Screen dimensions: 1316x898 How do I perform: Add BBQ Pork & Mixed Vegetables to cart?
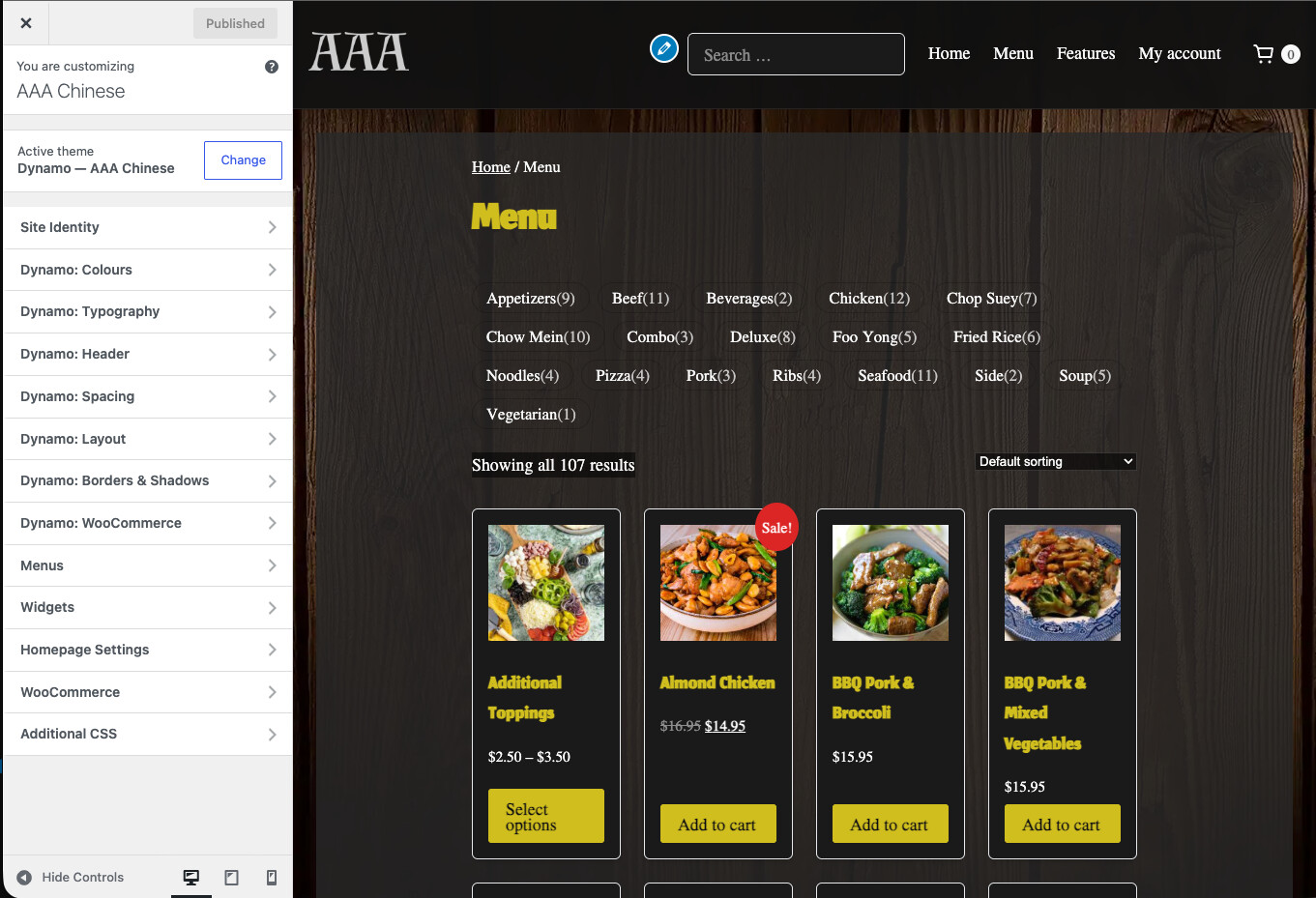click(x=1063, y=824)
